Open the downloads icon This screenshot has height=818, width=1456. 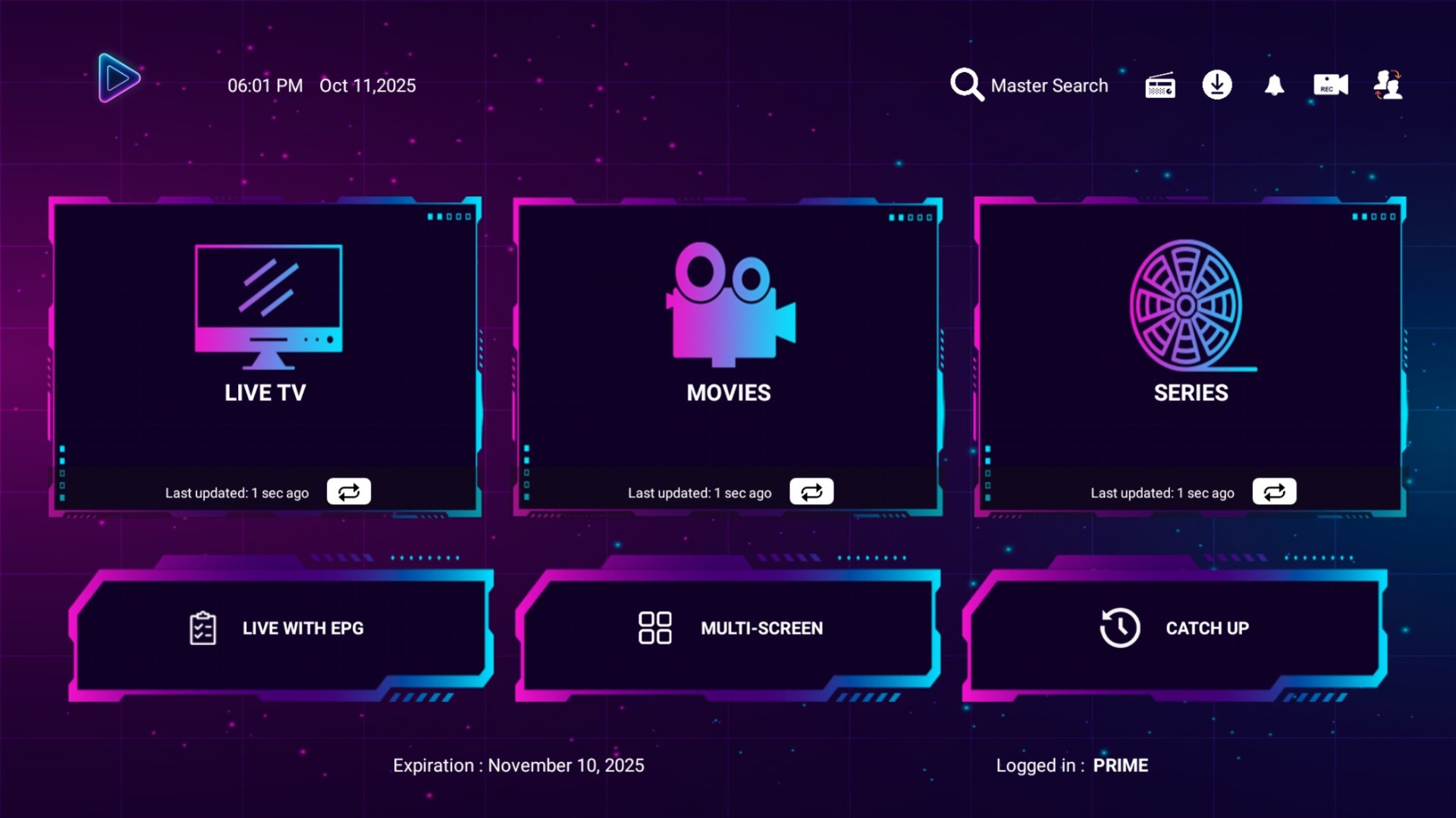point(1217,85)
